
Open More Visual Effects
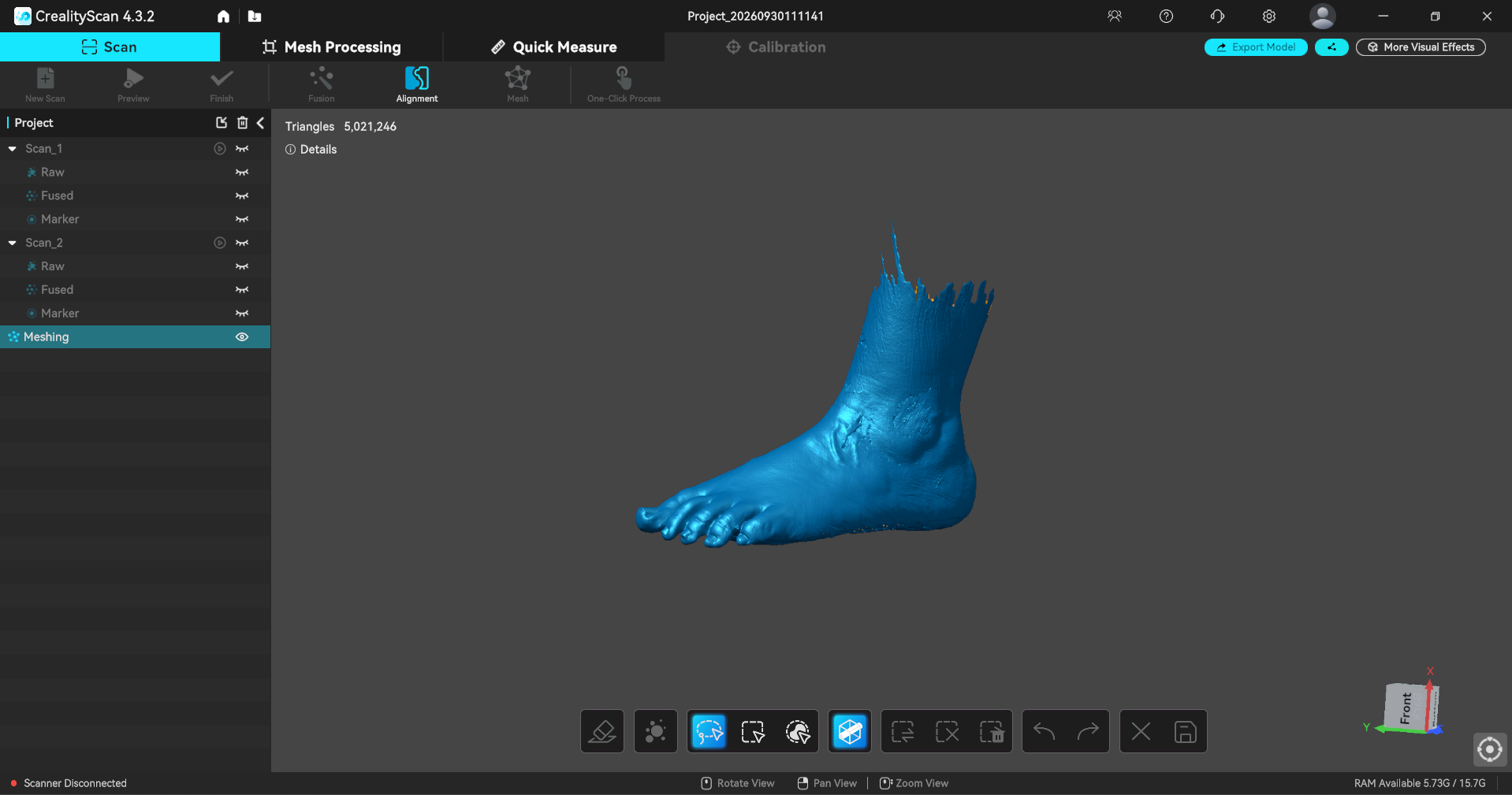[1421, 47]
